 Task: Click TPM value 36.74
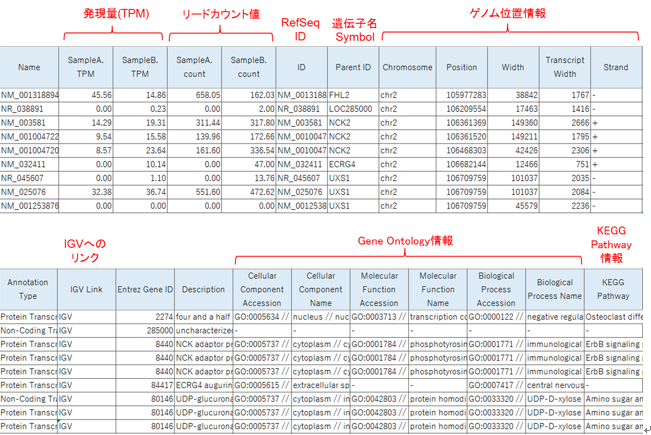[140, 192]
